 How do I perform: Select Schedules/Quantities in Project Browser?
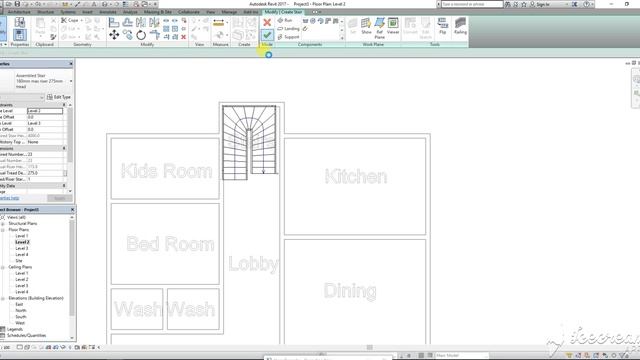(x=27, y=336)
